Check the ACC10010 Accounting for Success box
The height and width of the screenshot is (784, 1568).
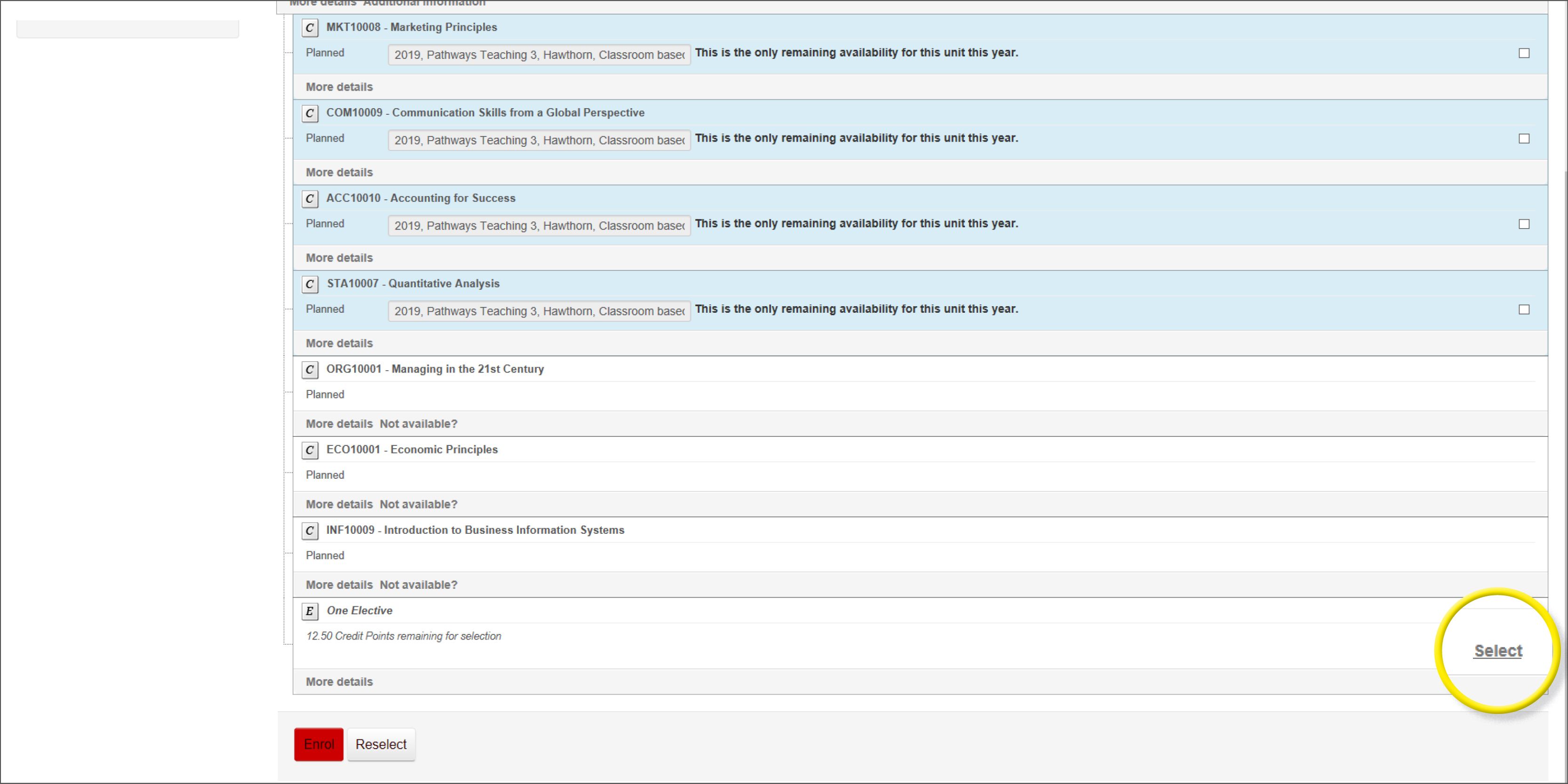point(1524,224)
